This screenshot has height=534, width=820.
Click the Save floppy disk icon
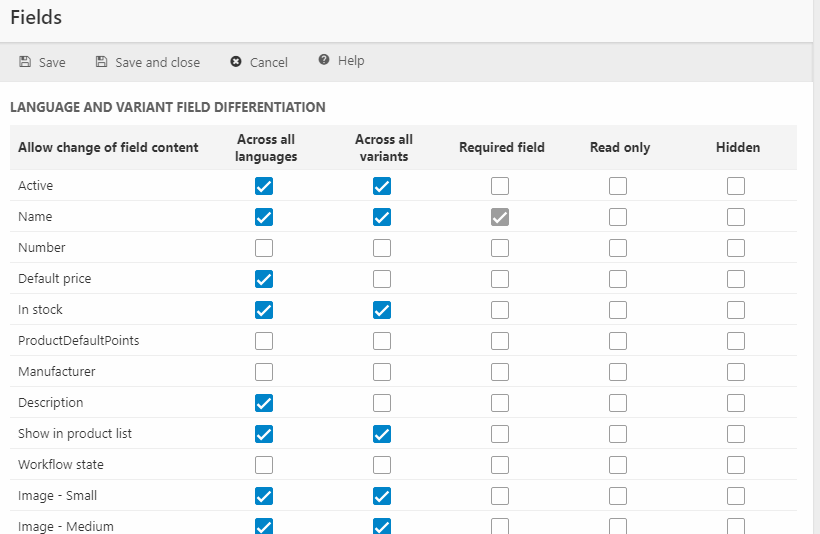(25, 62)
